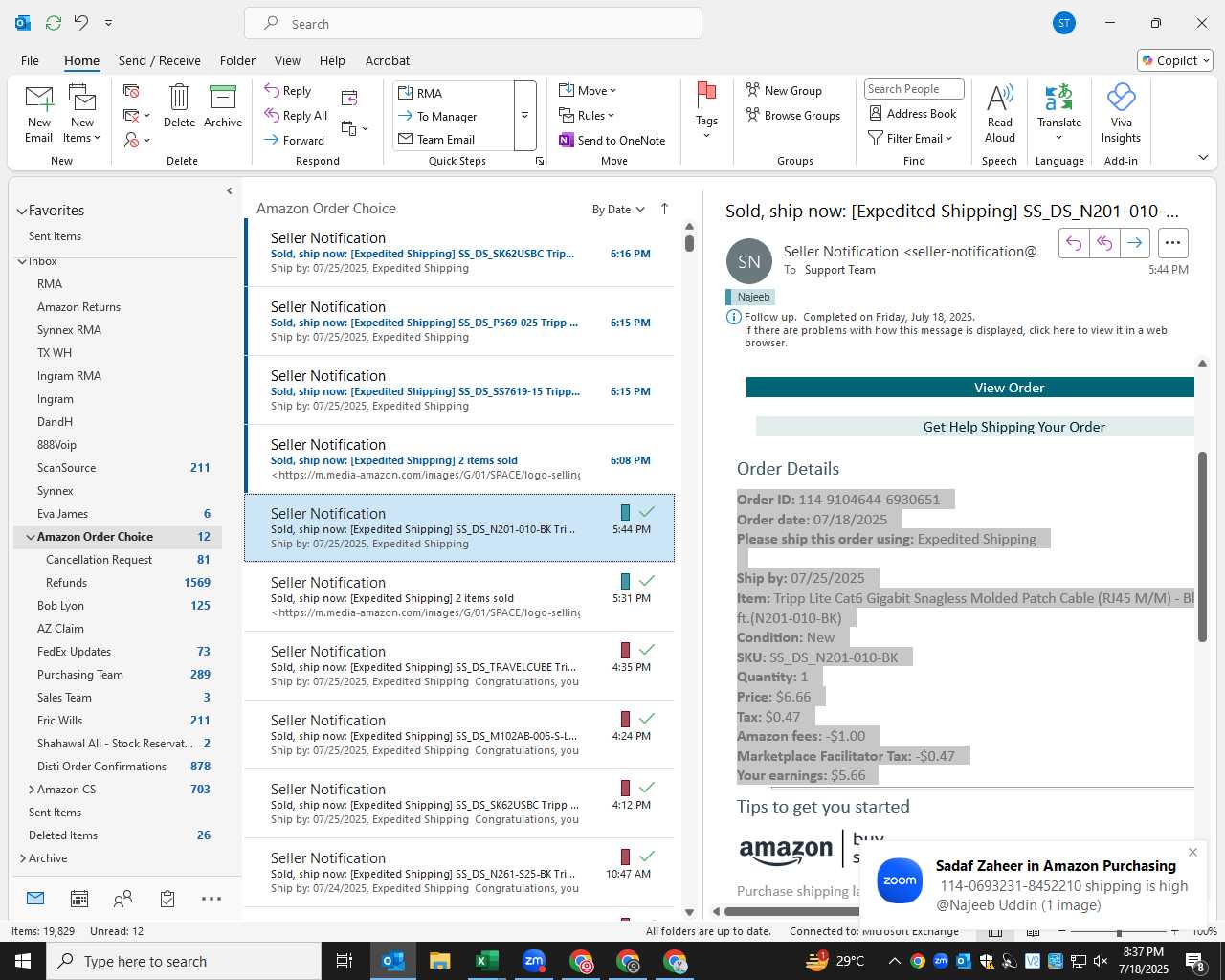Viewport: 1225px width, 980px height.
Task: Open Rules dropdown
Action: [x=587, y=115]
